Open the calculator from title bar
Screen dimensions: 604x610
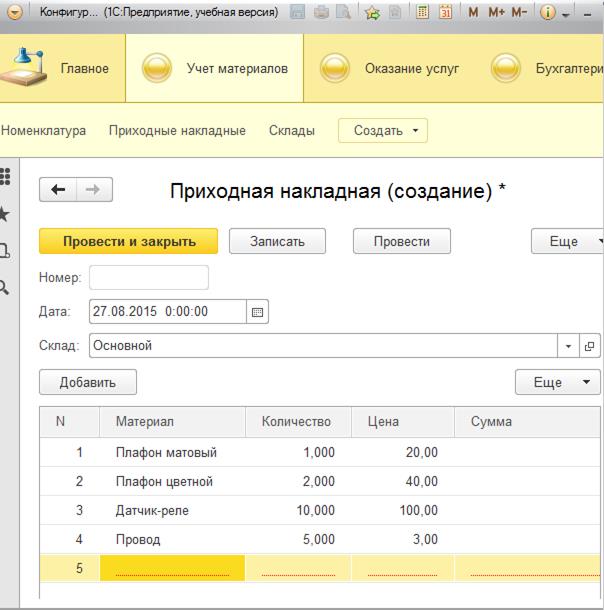point(423,13)
